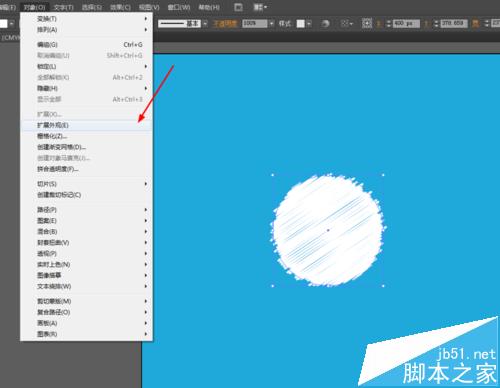
Task: Click the opacity 100% input field
Action: pyautogui.click(x=255, y=24)
